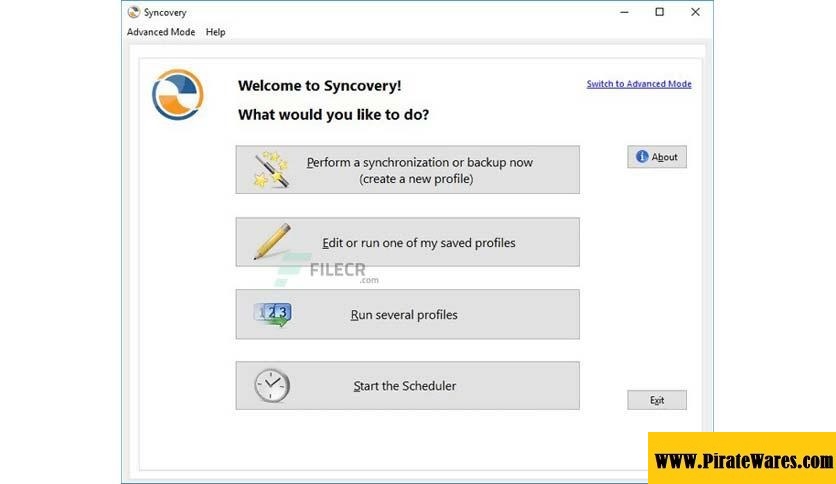
Task: Click the magic wand stars icon
Action: [x=270, y=170]
